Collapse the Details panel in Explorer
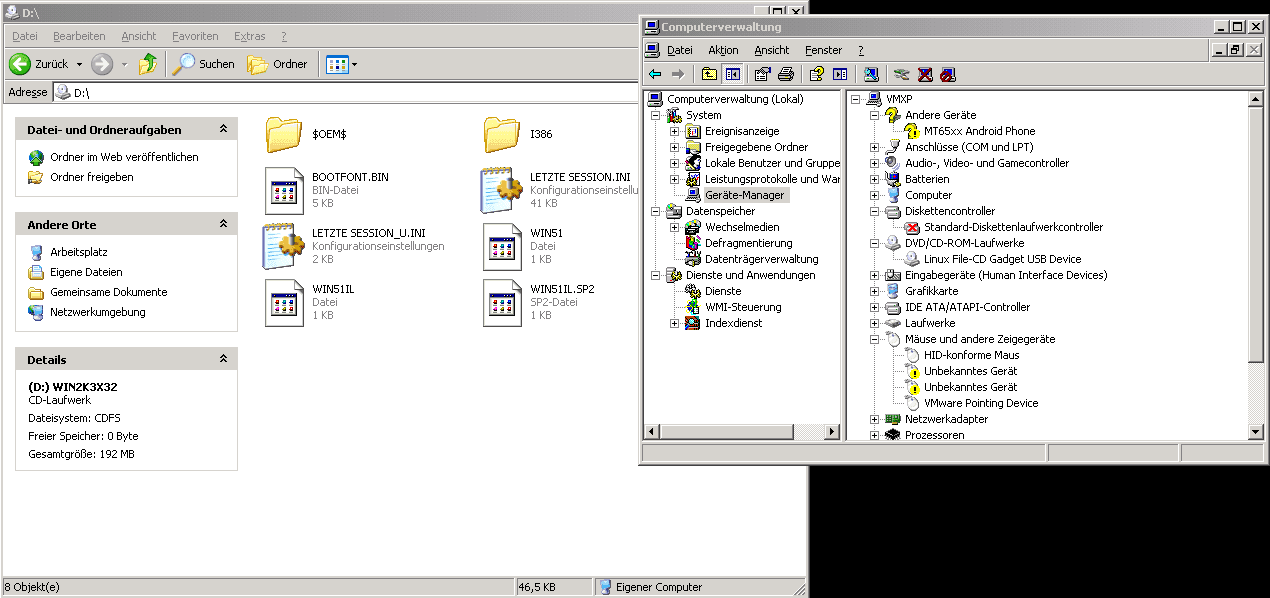 pyautogui.click(x=224, y=359)
